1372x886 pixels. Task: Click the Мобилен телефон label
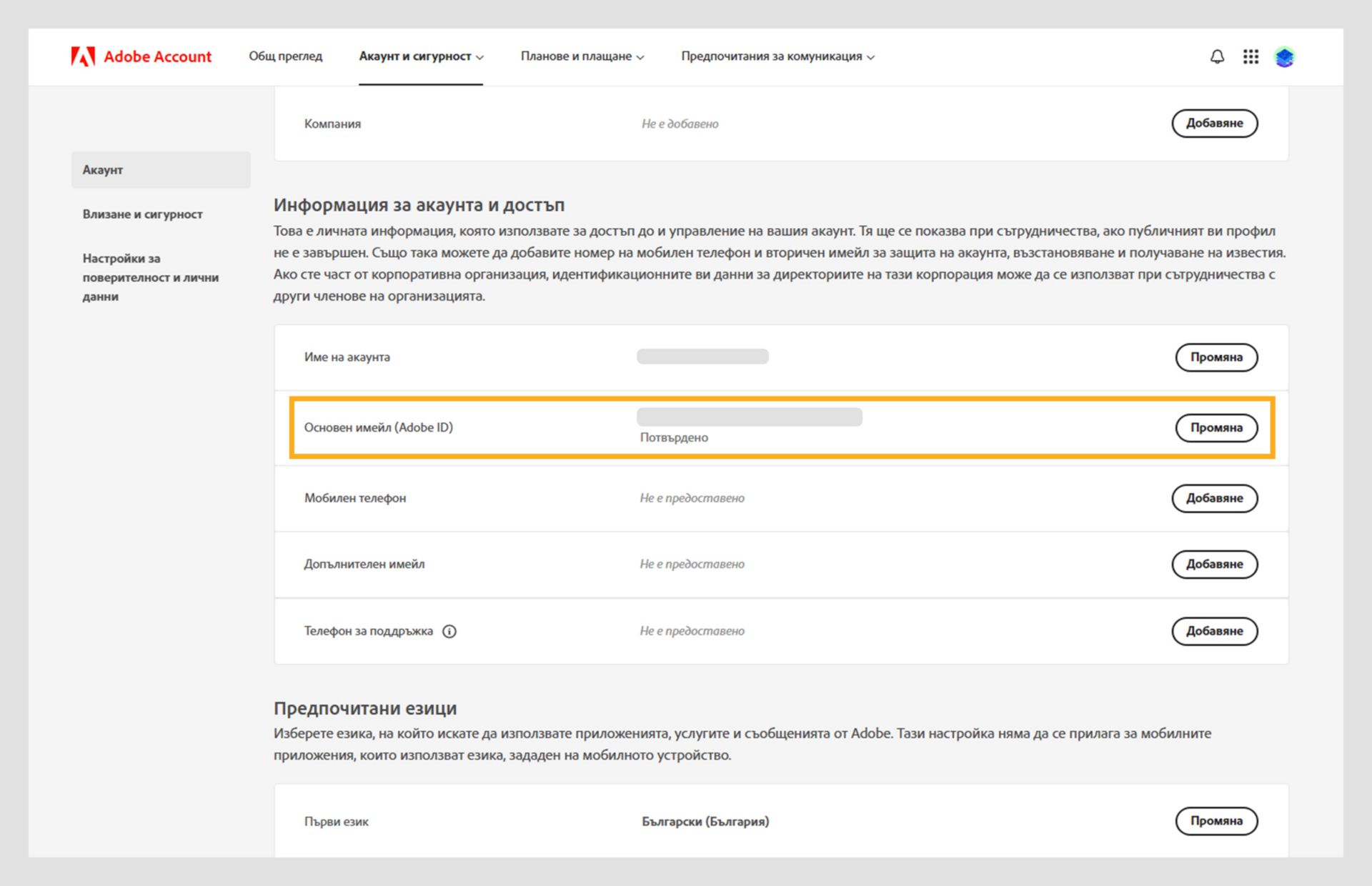(x=354, y=498)
